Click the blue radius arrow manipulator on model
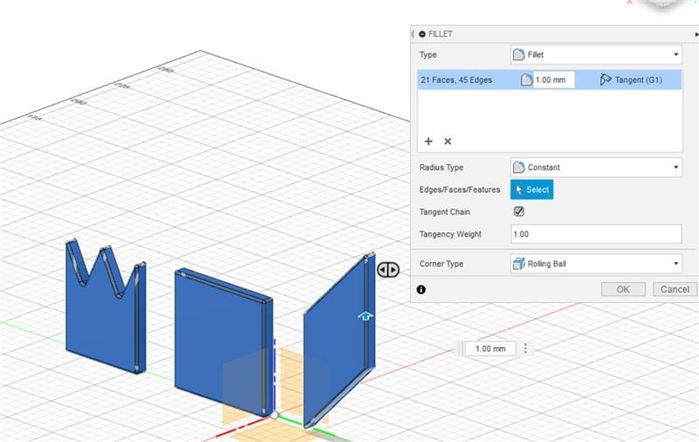699x442 pixels. coord(365,316)
